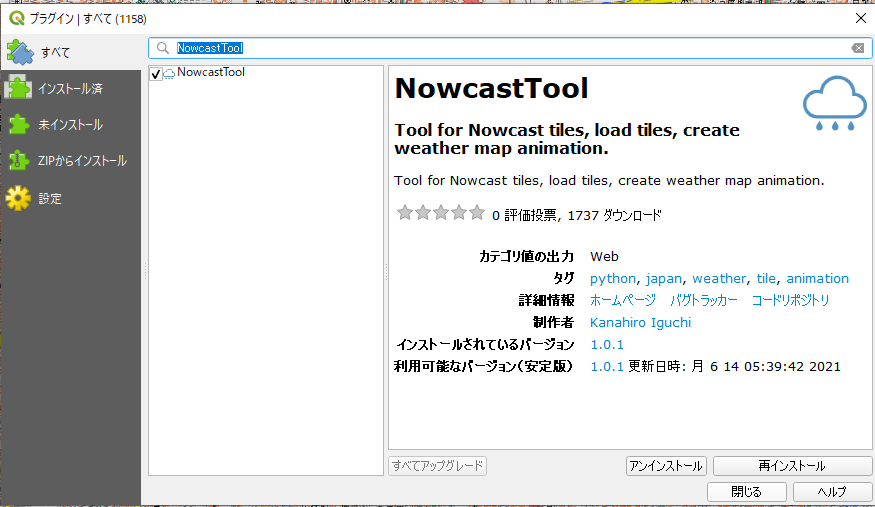This screenshot has height=507, width=875.
Task: Open the ZIPからインストール tab
Action: pos(71,161)
